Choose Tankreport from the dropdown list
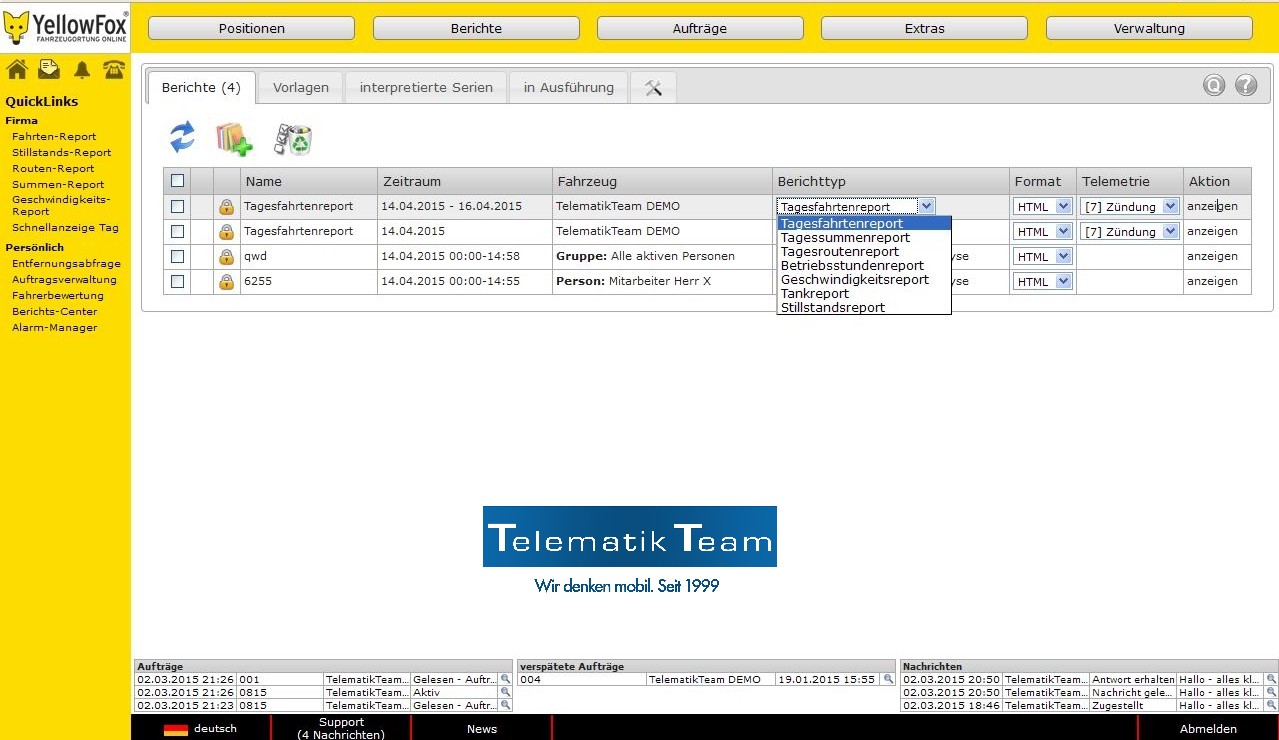 click(864, 294)
